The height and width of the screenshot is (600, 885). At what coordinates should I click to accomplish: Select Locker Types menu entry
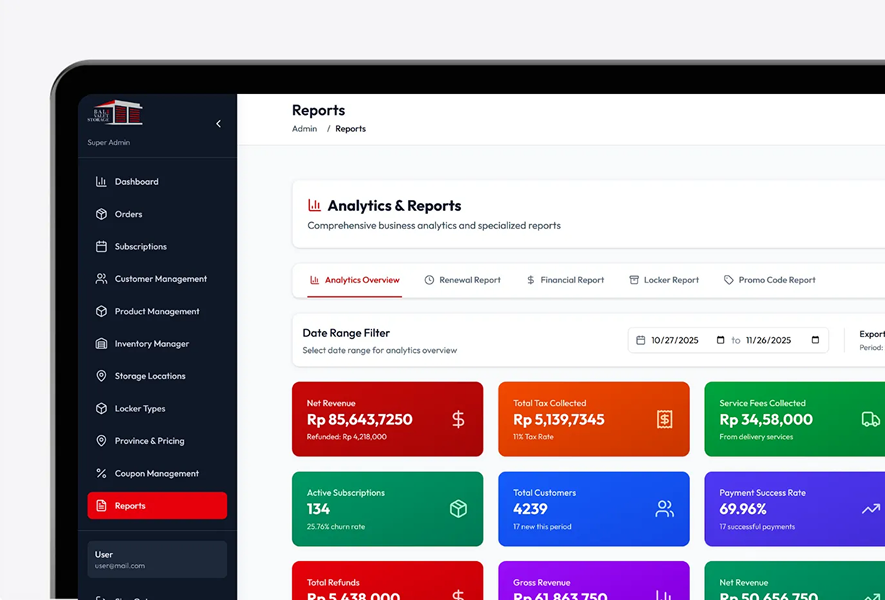click(157, 409)
